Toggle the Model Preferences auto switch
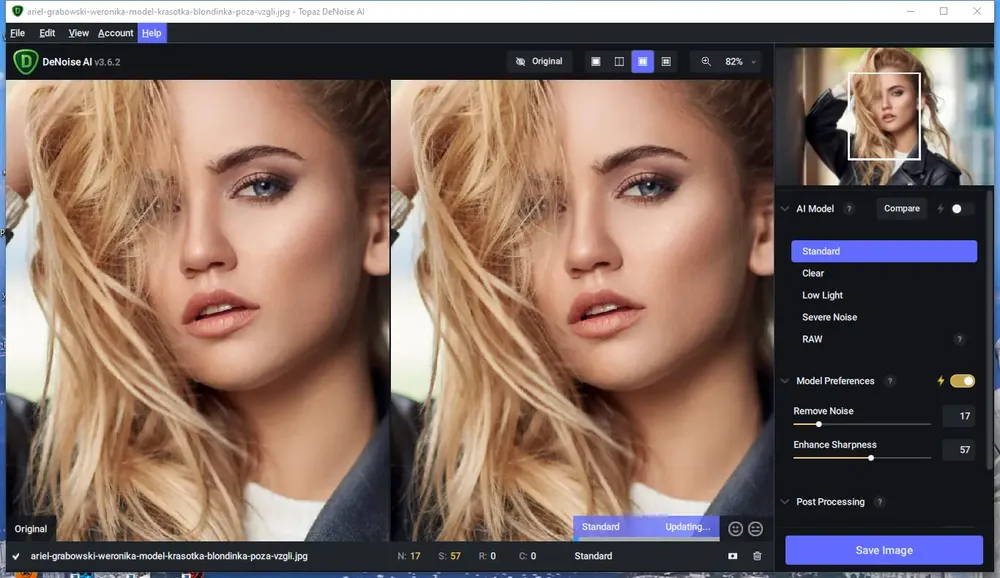 [962, 381]
